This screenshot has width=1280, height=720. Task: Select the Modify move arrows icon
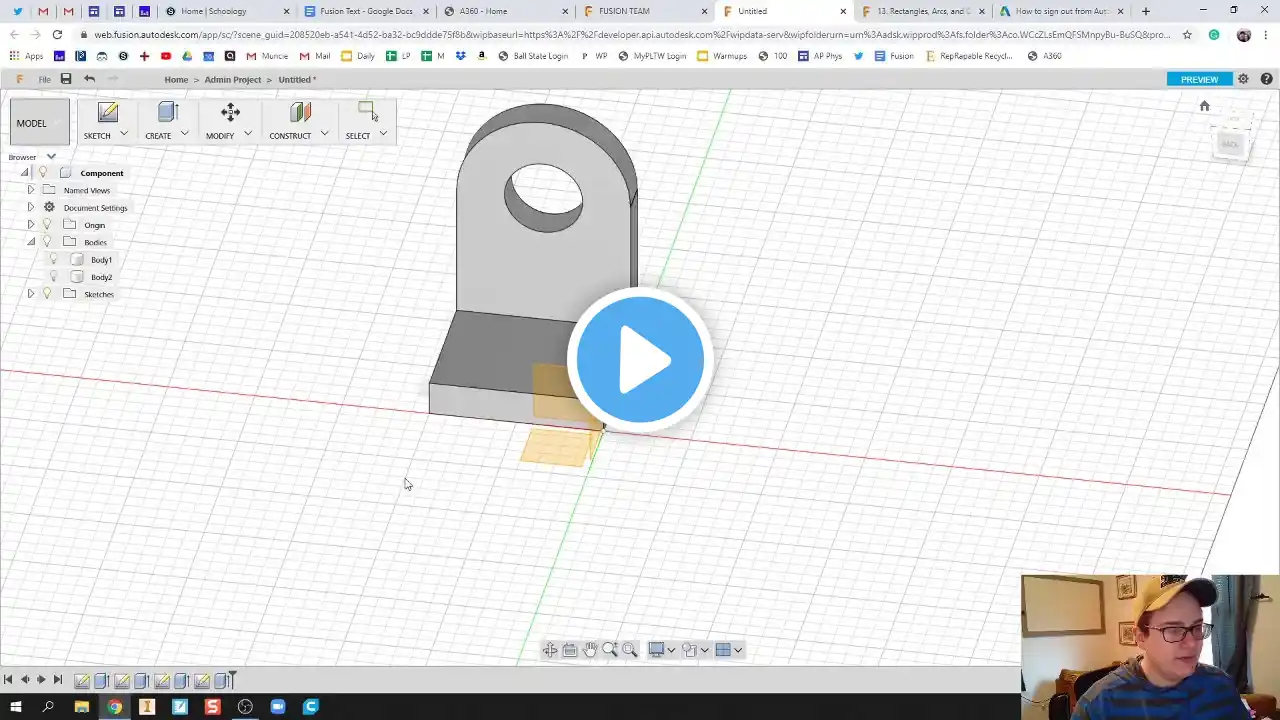(x=230, y=112)
